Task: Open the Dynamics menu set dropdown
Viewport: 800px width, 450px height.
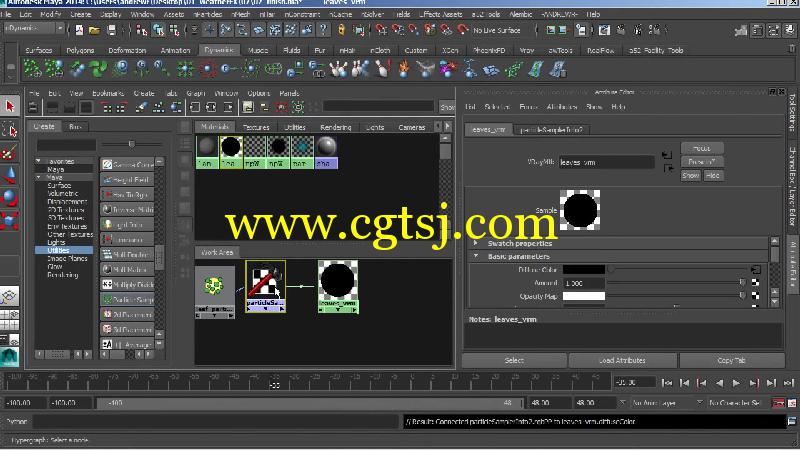Action: tap(34, 29)
